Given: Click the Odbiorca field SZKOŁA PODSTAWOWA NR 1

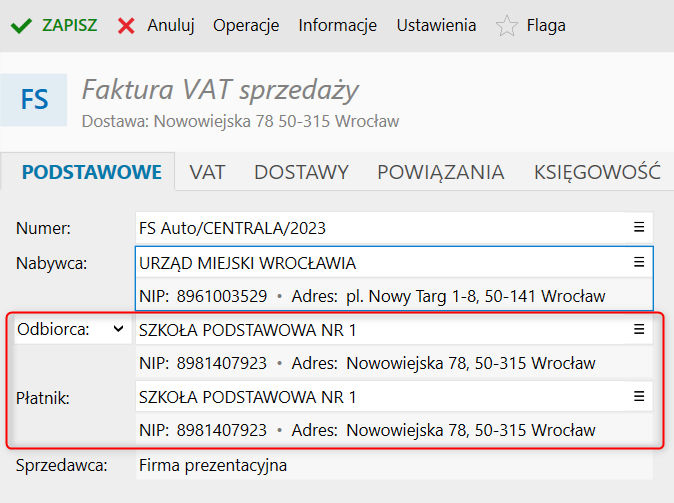Looking at the screenshot, I should coord(394,330).
